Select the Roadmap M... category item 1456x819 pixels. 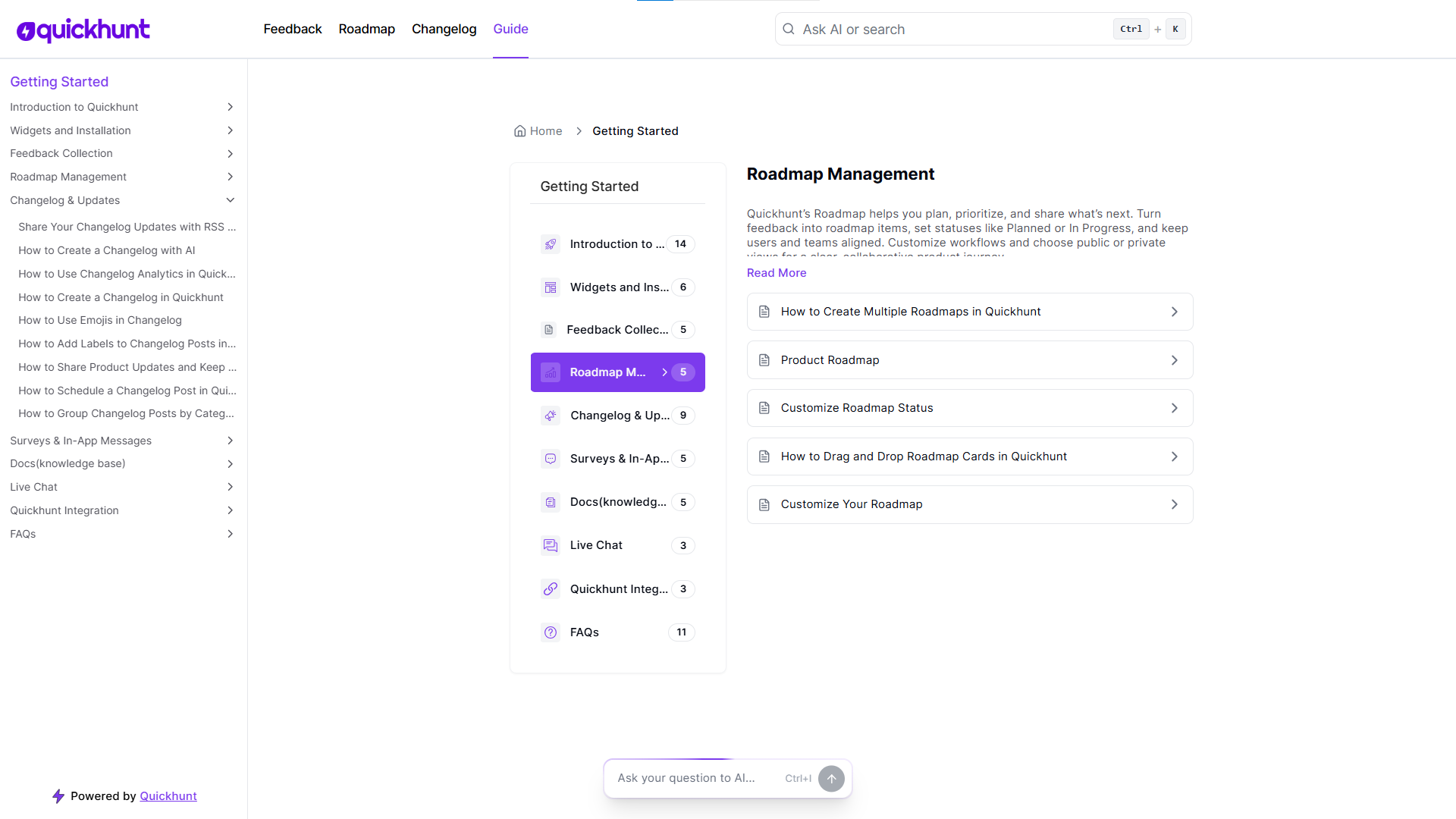click(x=618, y=372)
